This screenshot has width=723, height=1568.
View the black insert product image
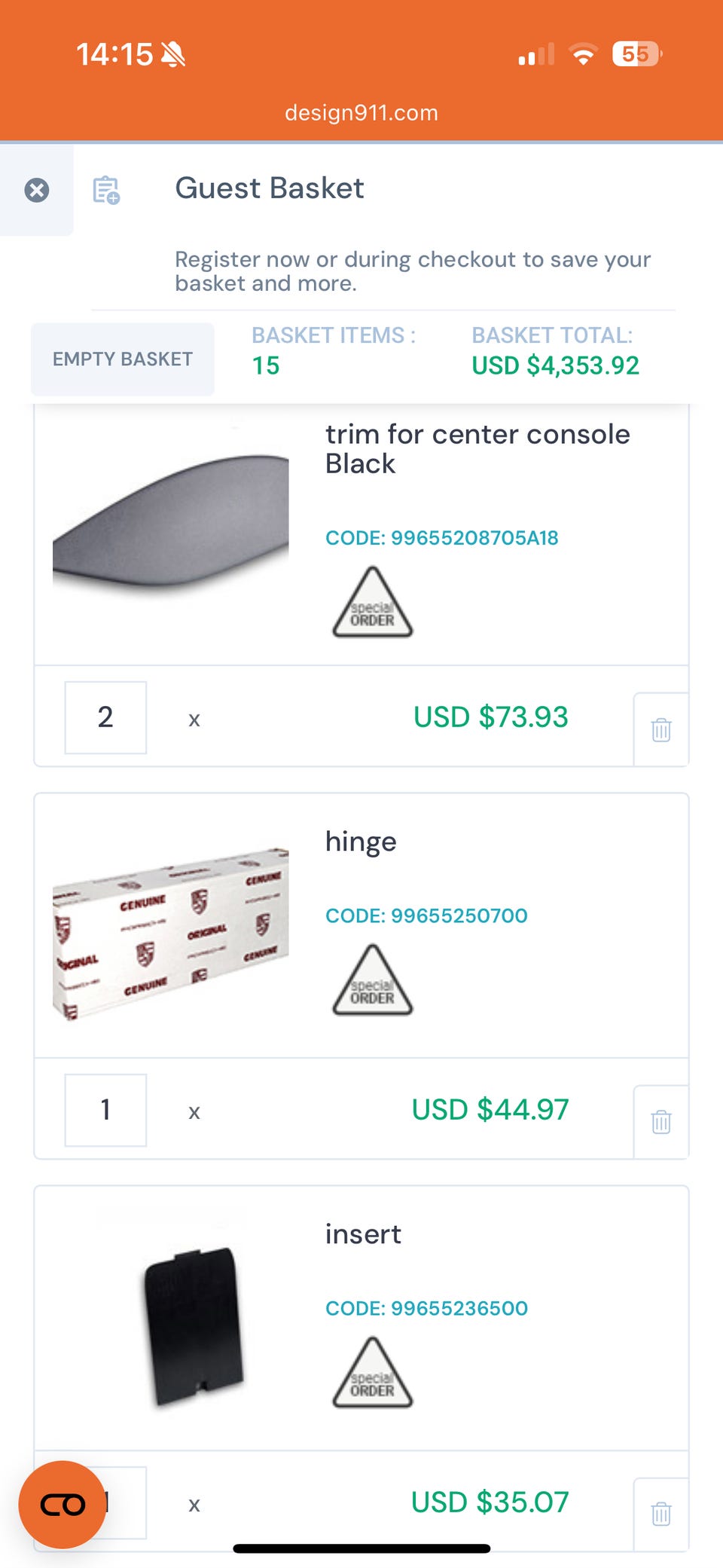click(x=194, y=1325)
